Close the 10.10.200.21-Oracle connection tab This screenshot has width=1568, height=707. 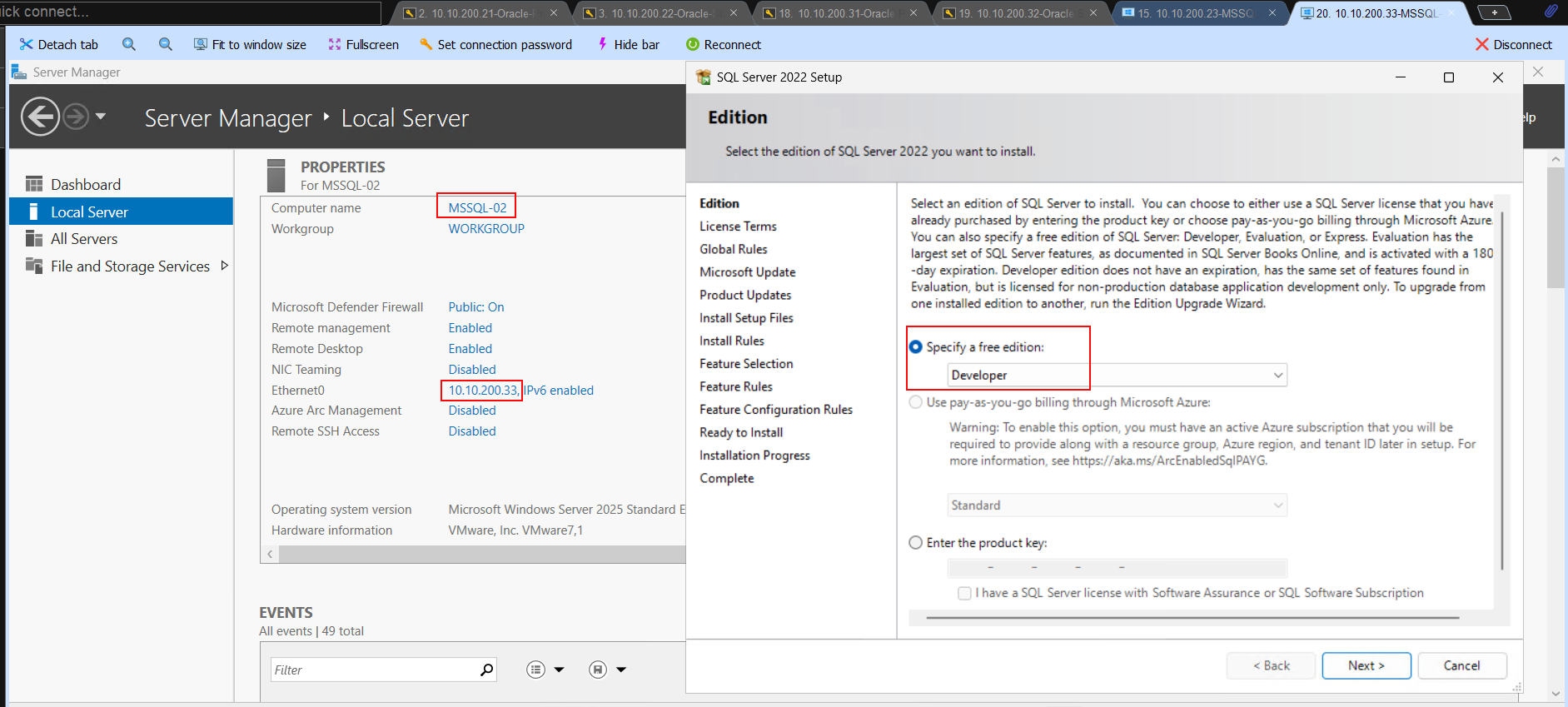554,13
